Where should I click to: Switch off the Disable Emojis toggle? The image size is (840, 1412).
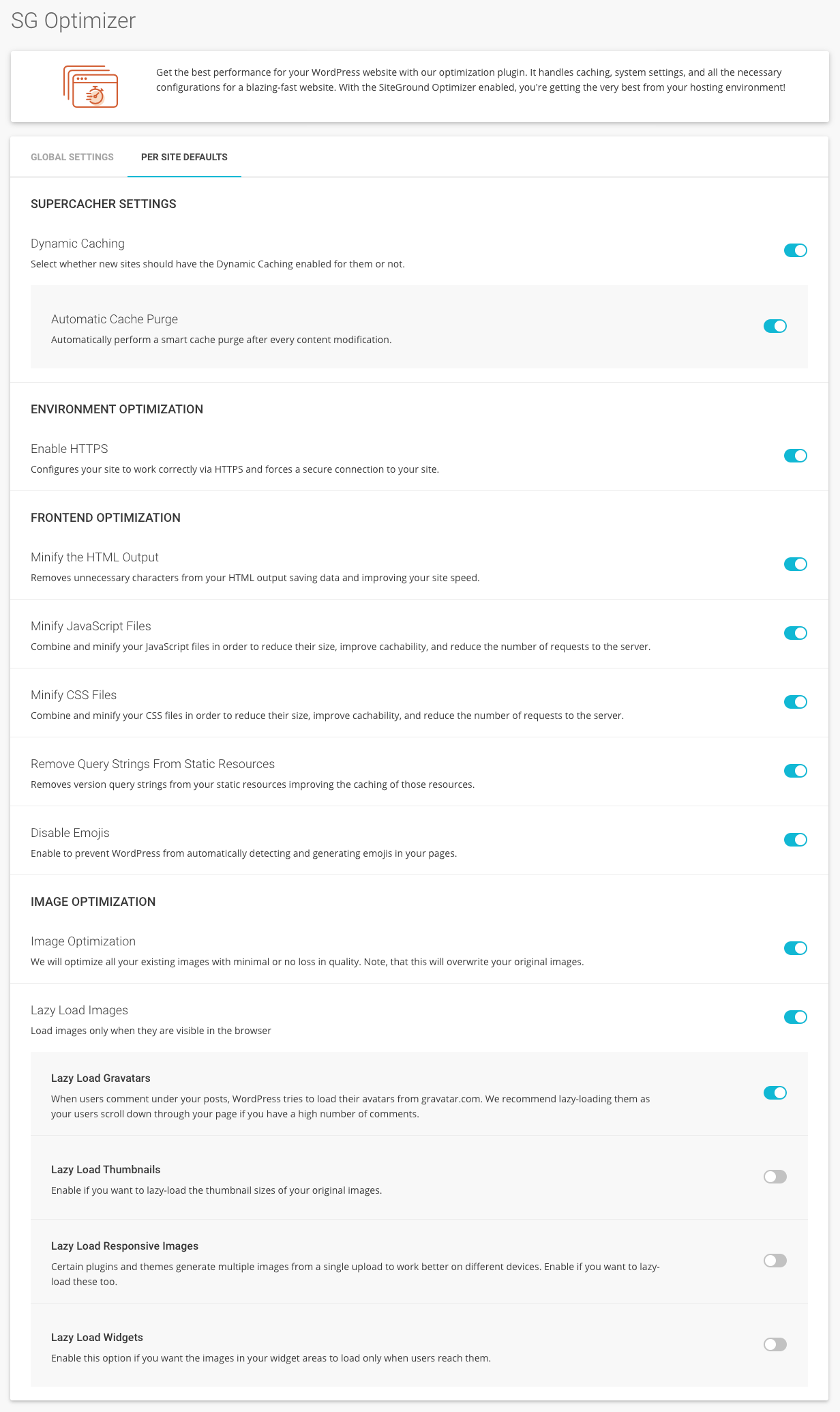(x=795, y=840)
